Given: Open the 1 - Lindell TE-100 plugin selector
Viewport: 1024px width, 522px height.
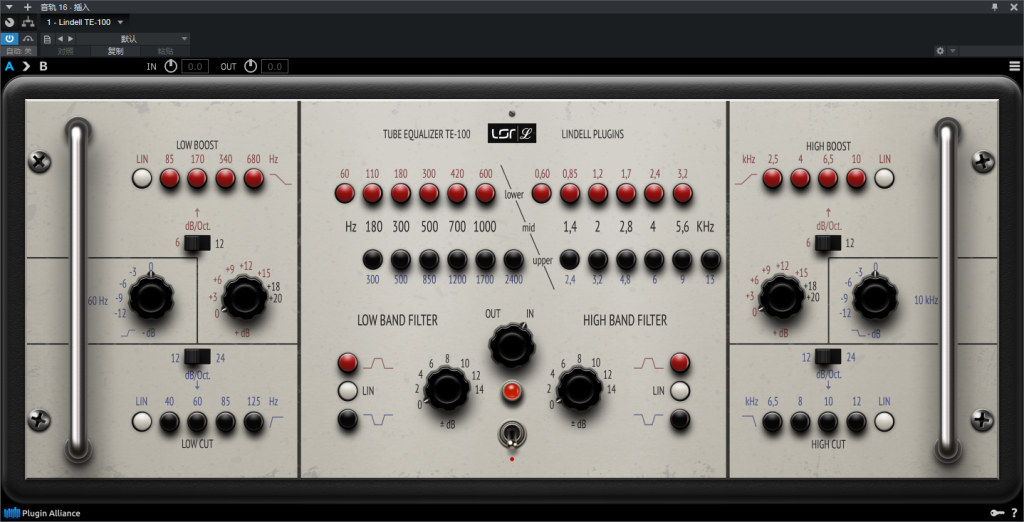Looking at the screenshot, I should click(x=85, y=22).
